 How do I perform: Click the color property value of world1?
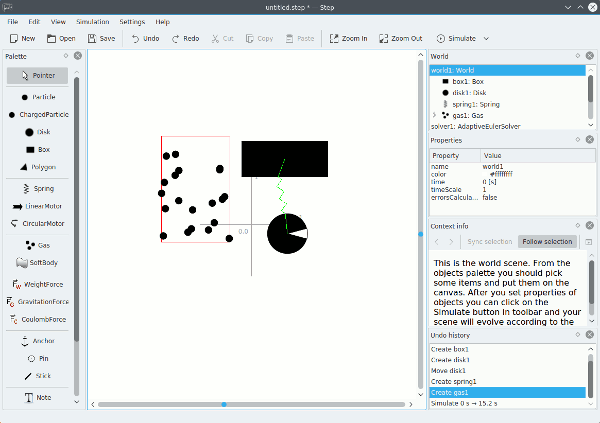500,174
